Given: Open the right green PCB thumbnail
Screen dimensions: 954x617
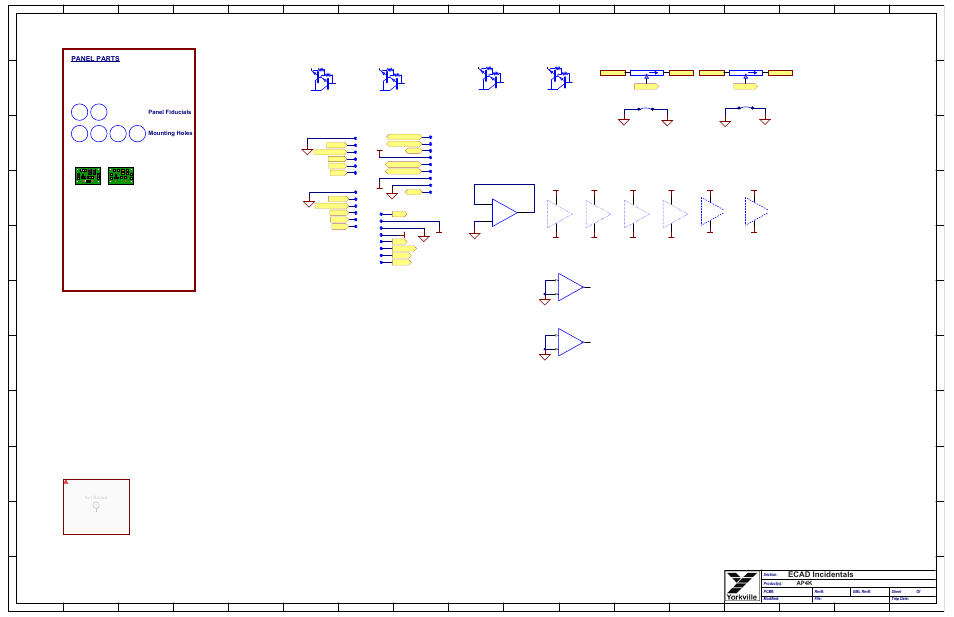Looking at the screenshot, I should [121, 176].
